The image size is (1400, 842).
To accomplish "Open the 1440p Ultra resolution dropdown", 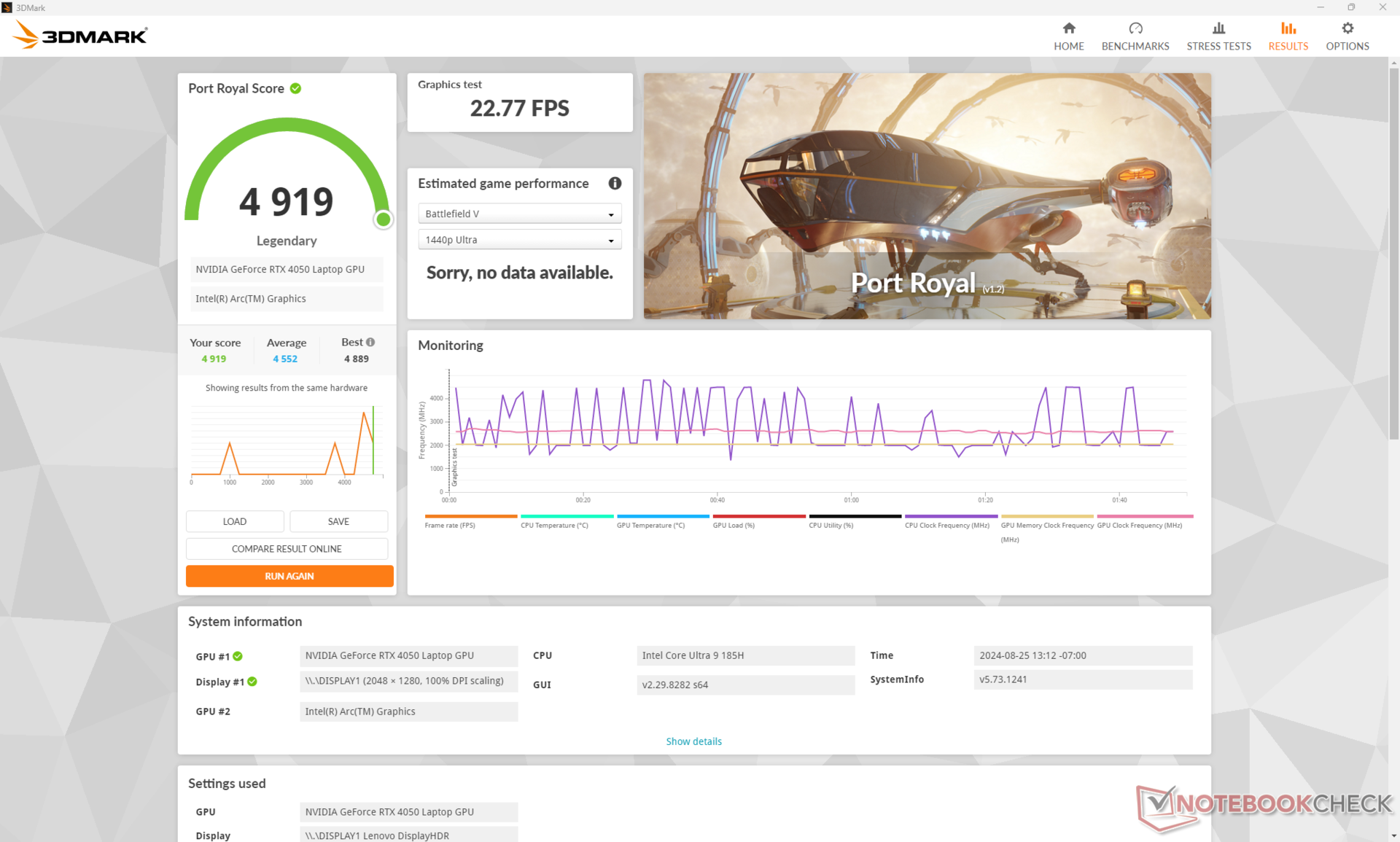I will click(519, 240).
